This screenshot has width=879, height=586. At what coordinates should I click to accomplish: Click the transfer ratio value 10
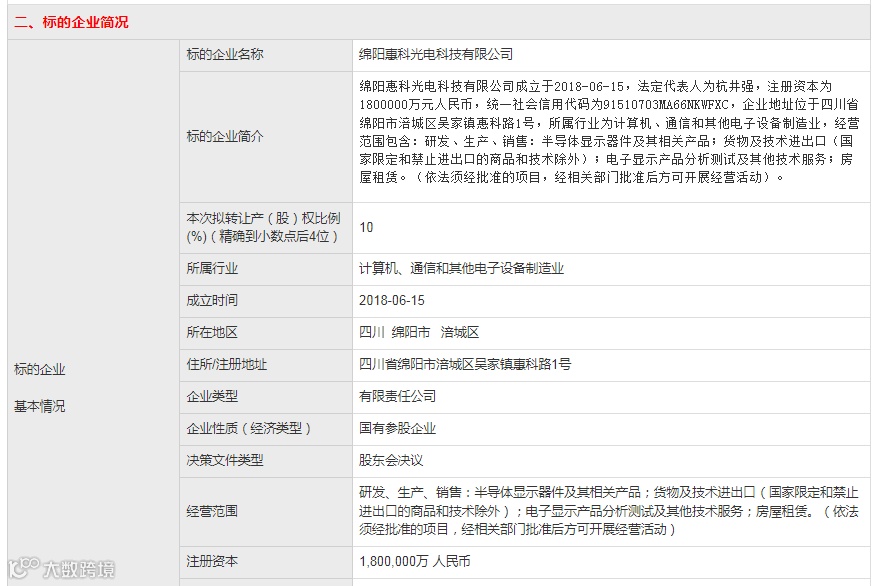click(366, 227)
